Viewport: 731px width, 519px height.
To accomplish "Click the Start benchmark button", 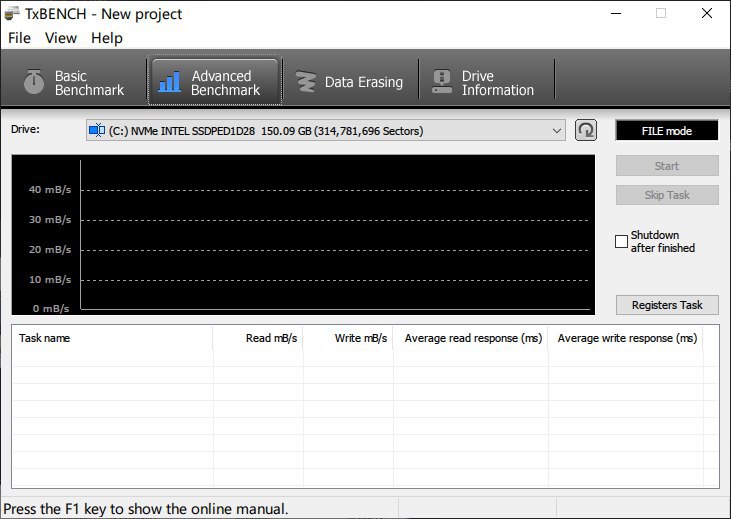I will 667,166.
